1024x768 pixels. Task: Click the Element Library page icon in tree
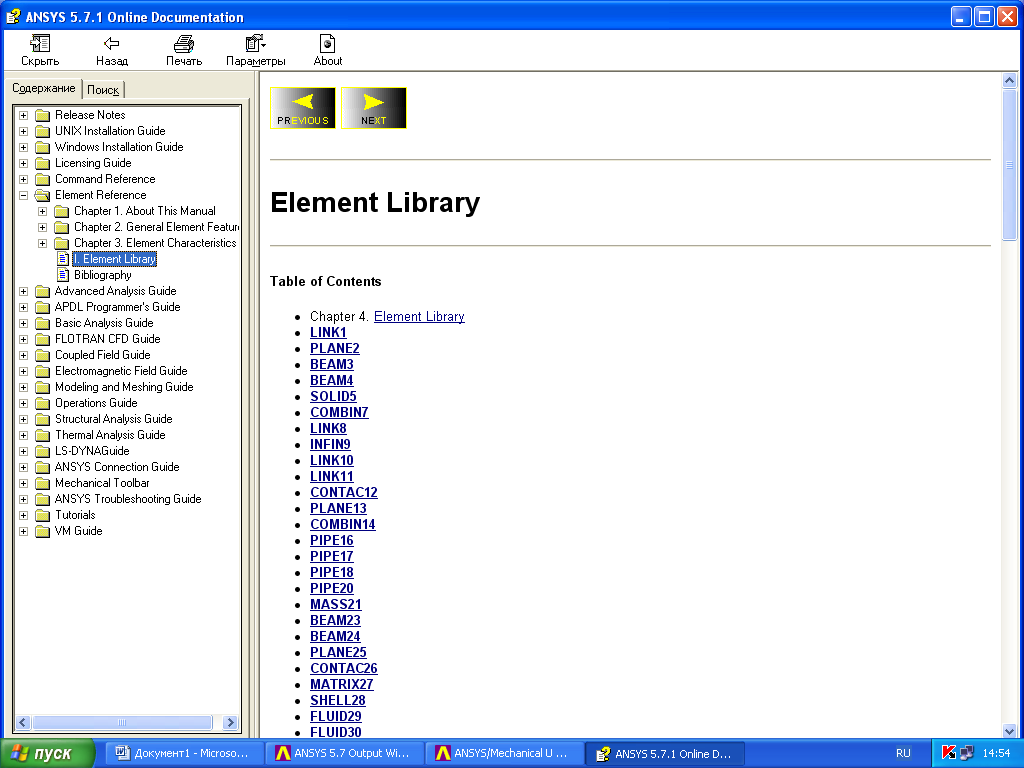(x=63, y=259)
